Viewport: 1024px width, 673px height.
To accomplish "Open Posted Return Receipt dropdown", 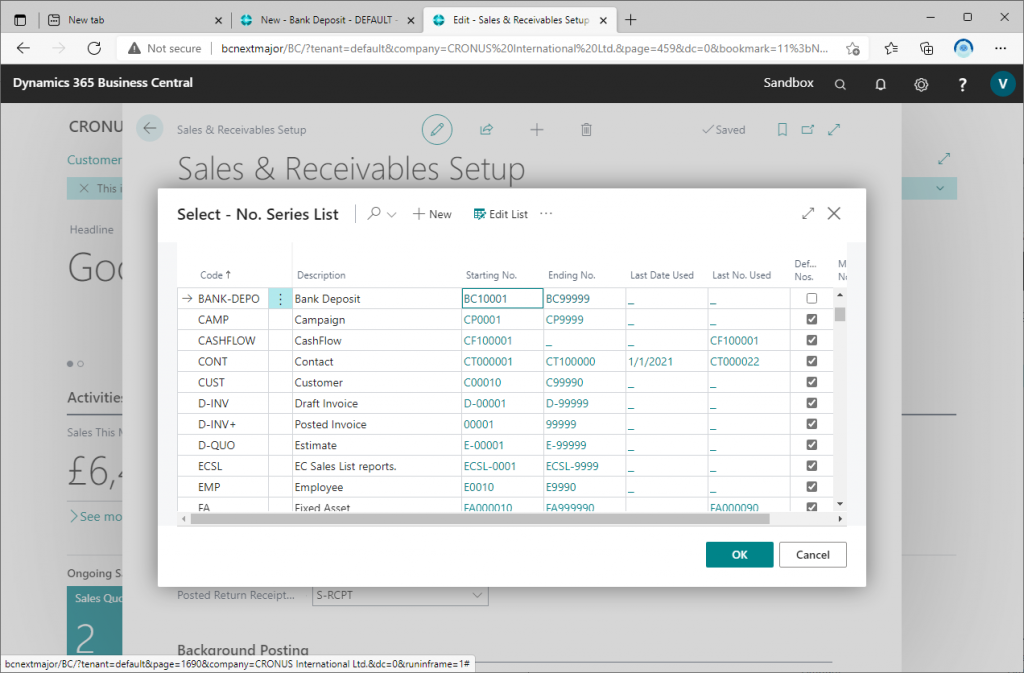I will (477, 595).
